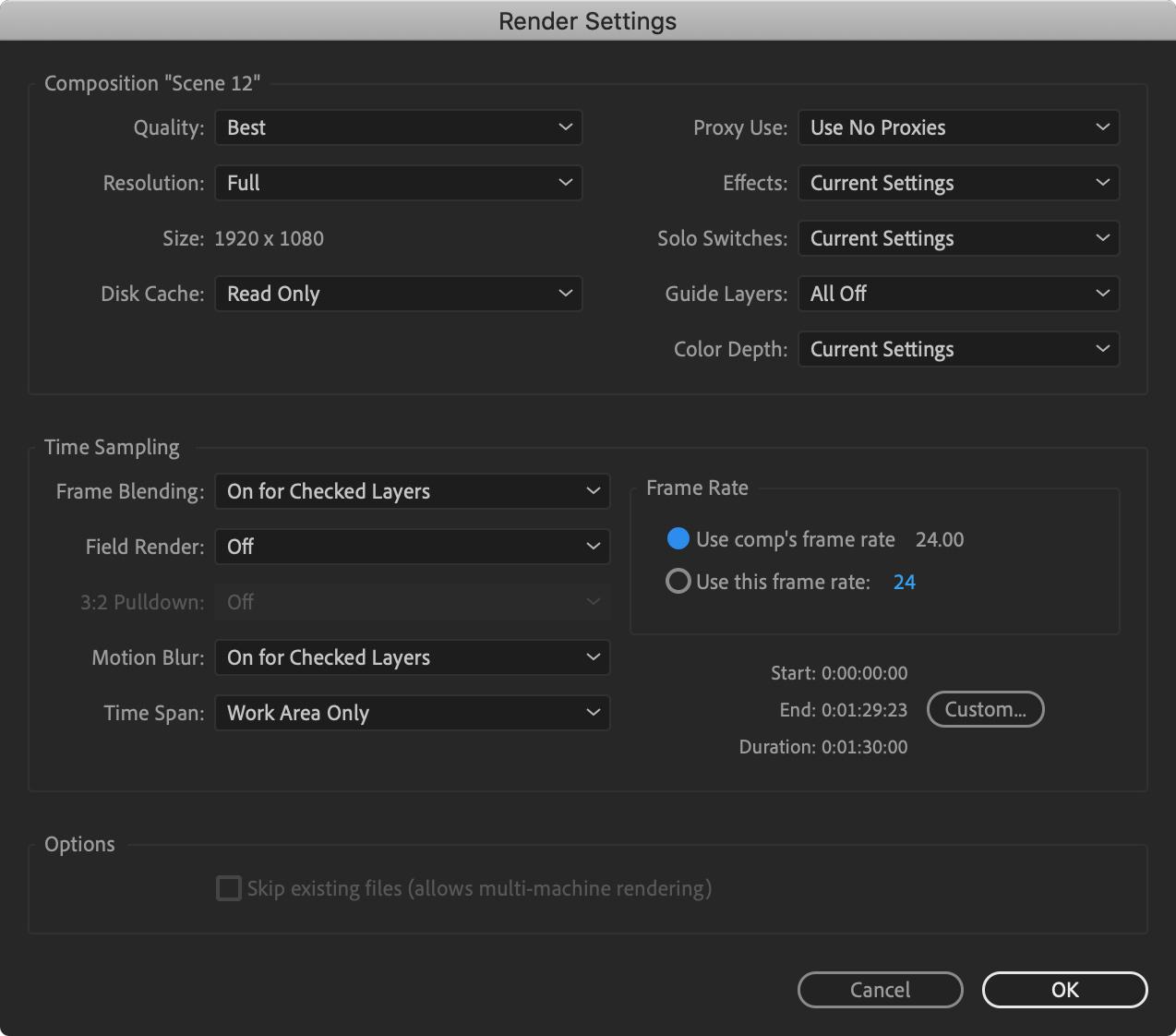Open the Resolution dropdown set to Full
1176x1036 pixels.
coord(399,183)
